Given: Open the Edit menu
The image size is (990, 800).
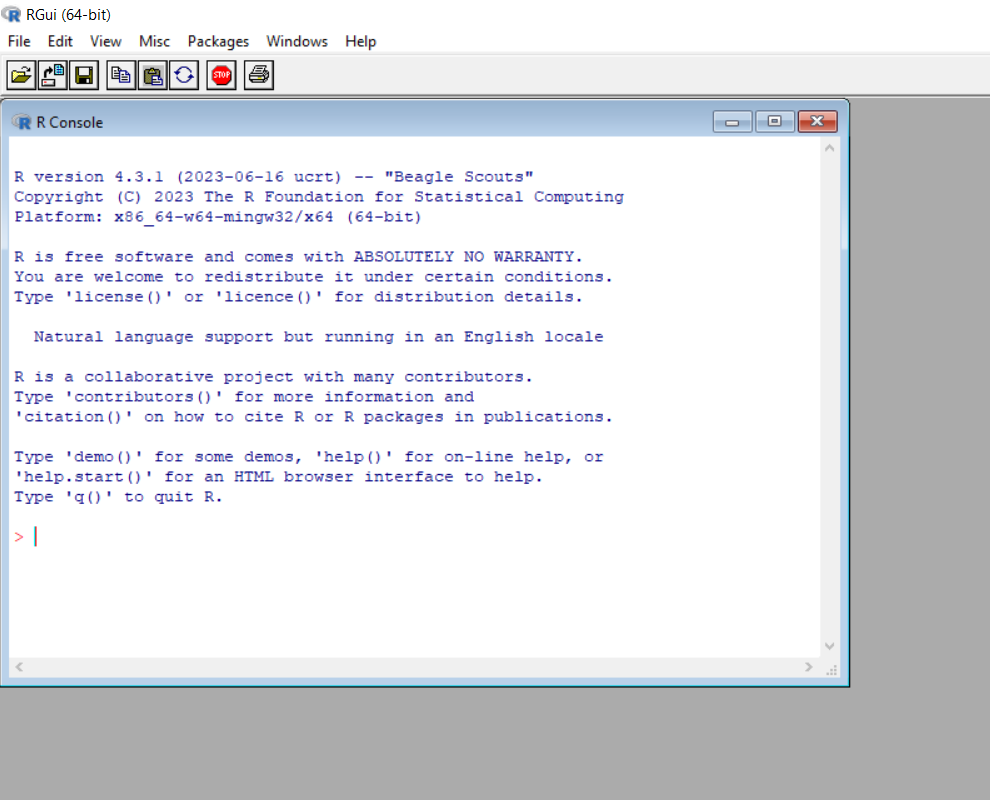Looking at the screenshot, I should 60,42.
